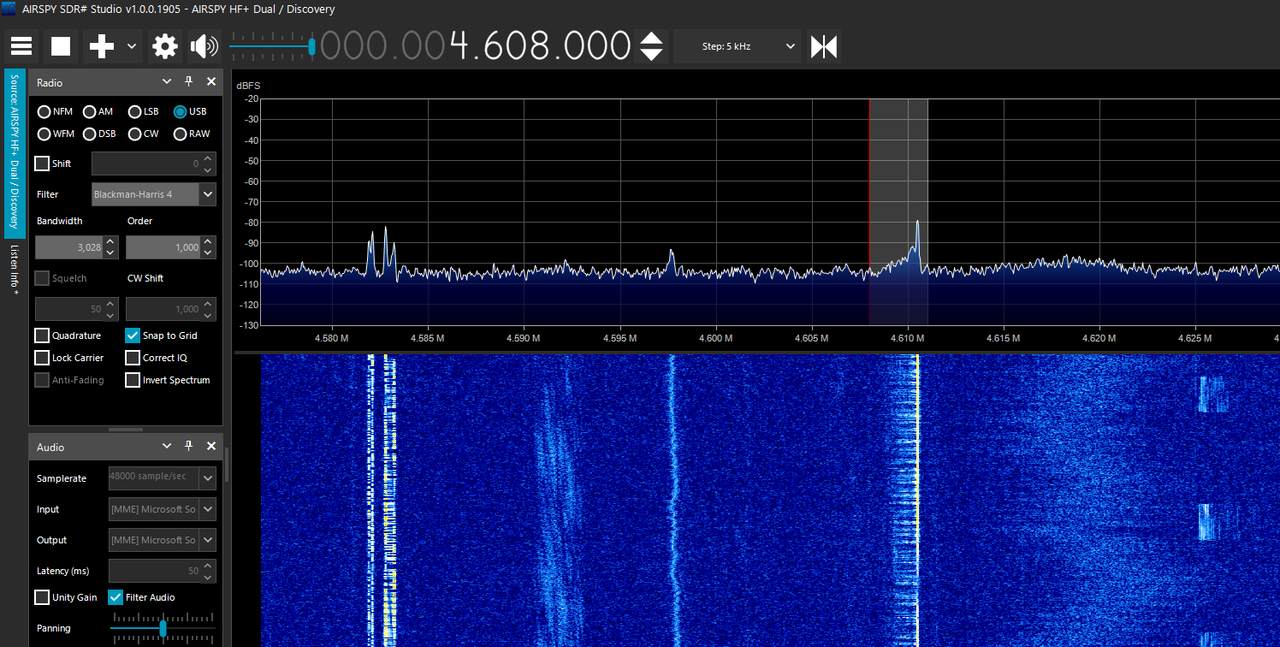Viewport: 1280px width, 647px height.
Task: Open the Step: 5 kHz dropdown
Action: point(737,46)
